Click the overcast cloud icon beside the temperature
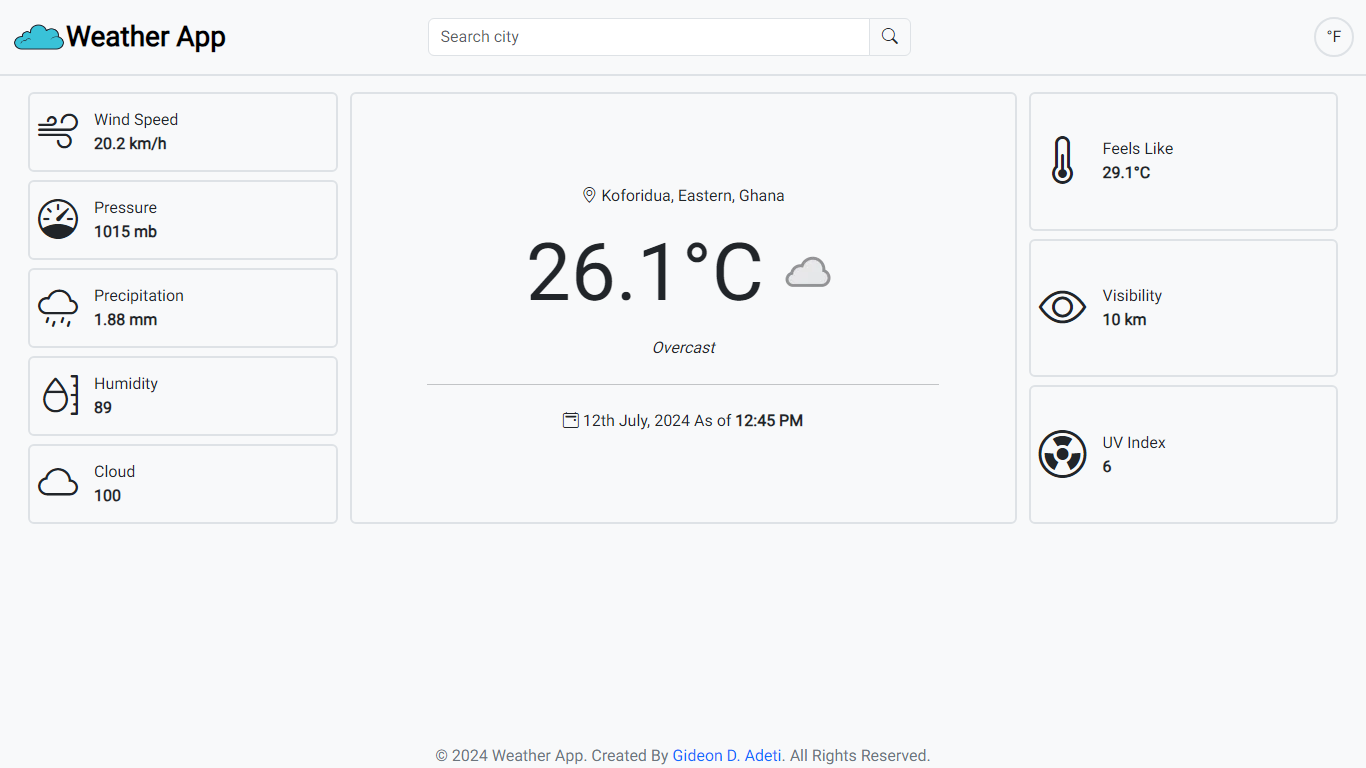Screen dimensions: 1366x768 point(807,272)
